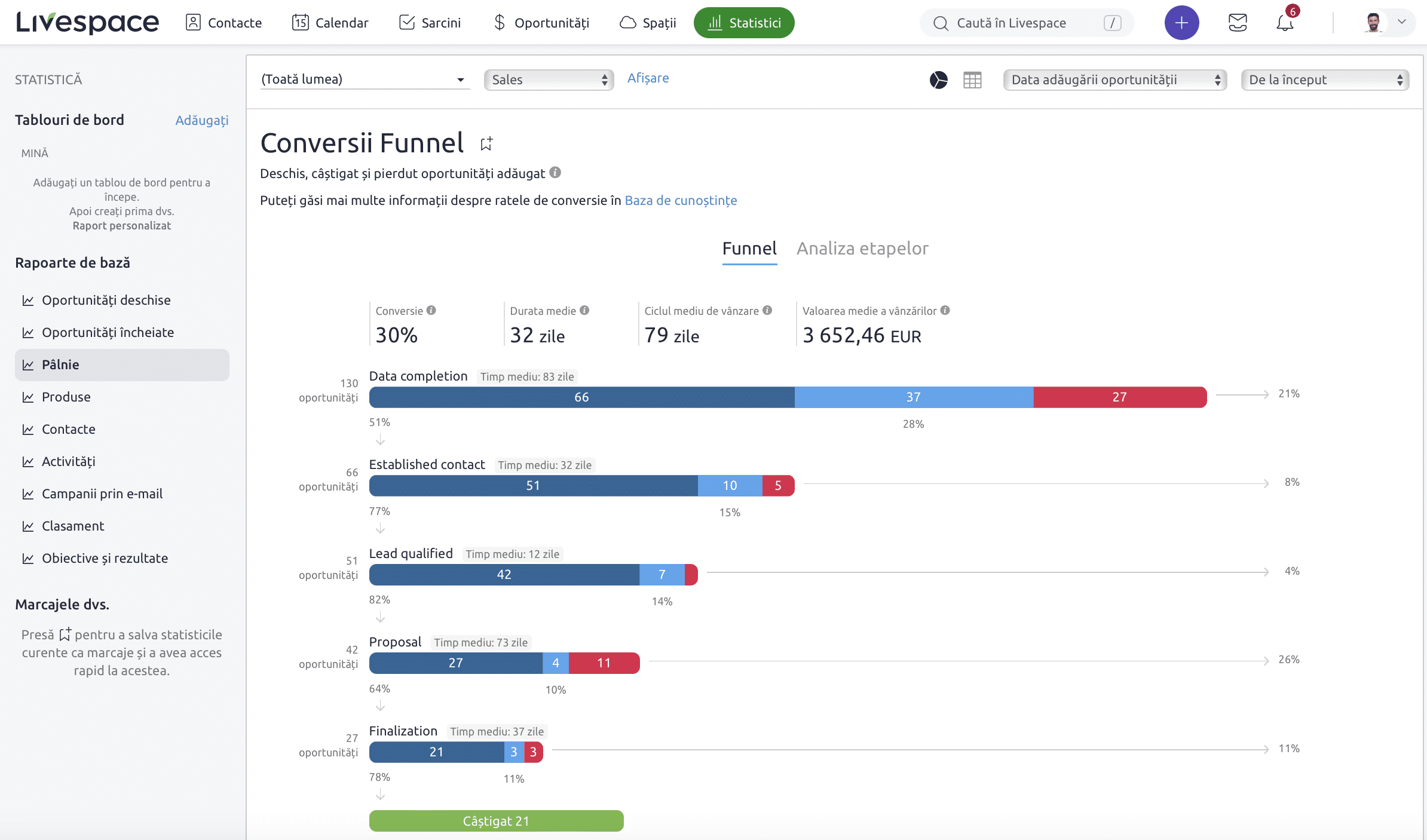Image resolution: width=1427 pixels, height=840 pixels.
Task: Open the Clasament report
Action: coord(122,526)
